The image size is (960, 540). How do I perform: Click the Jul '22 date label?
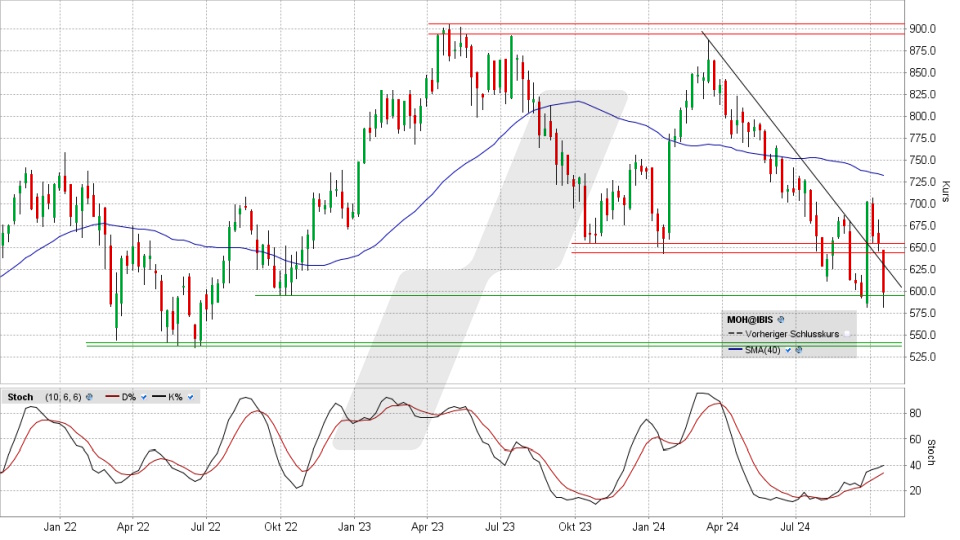pyautogui.click(x=206, y=527)
